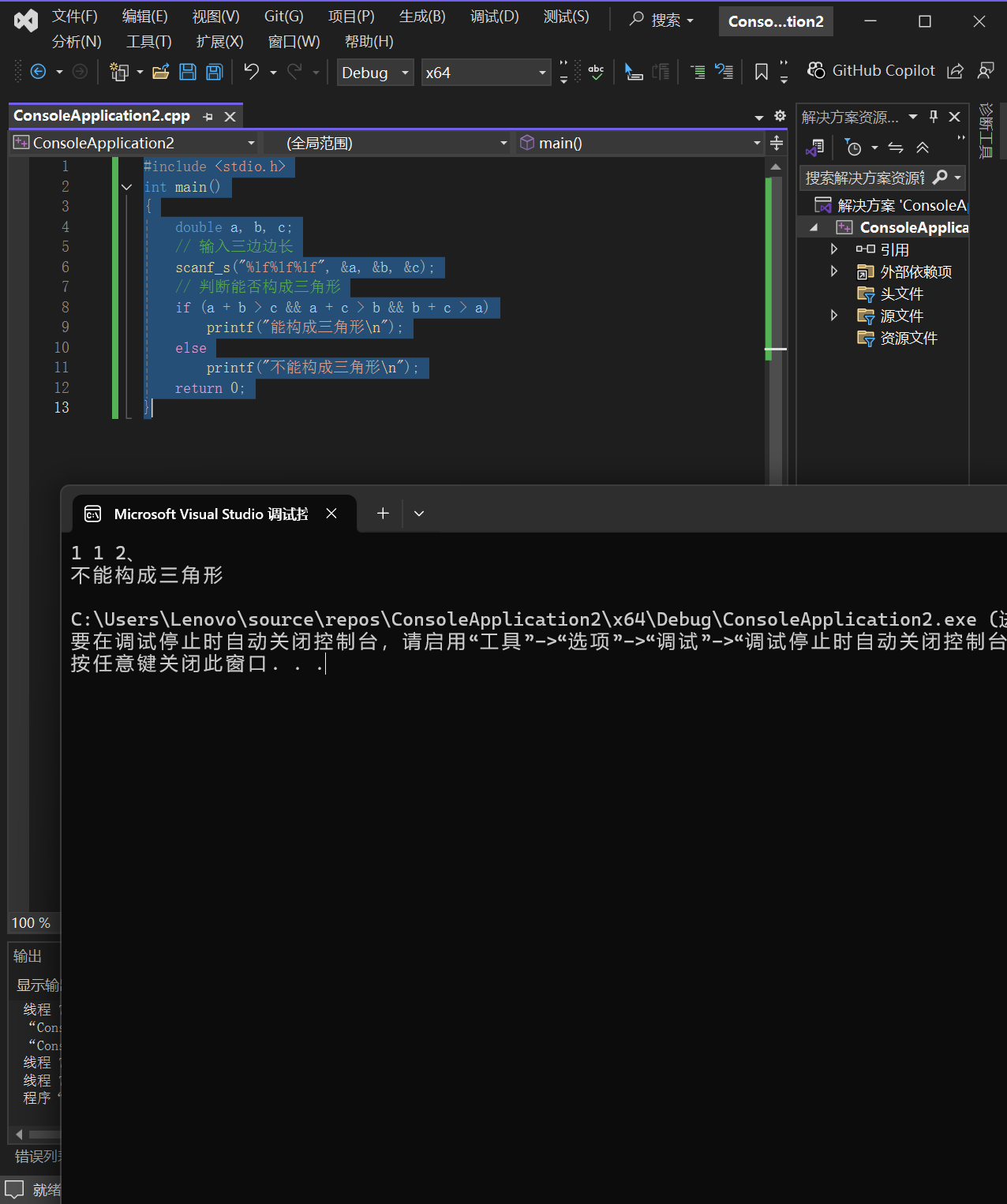The height and width of the screenshot is (1204, 1007).
Task: Click the debug console terminal icon
Action: pos(92,514)
